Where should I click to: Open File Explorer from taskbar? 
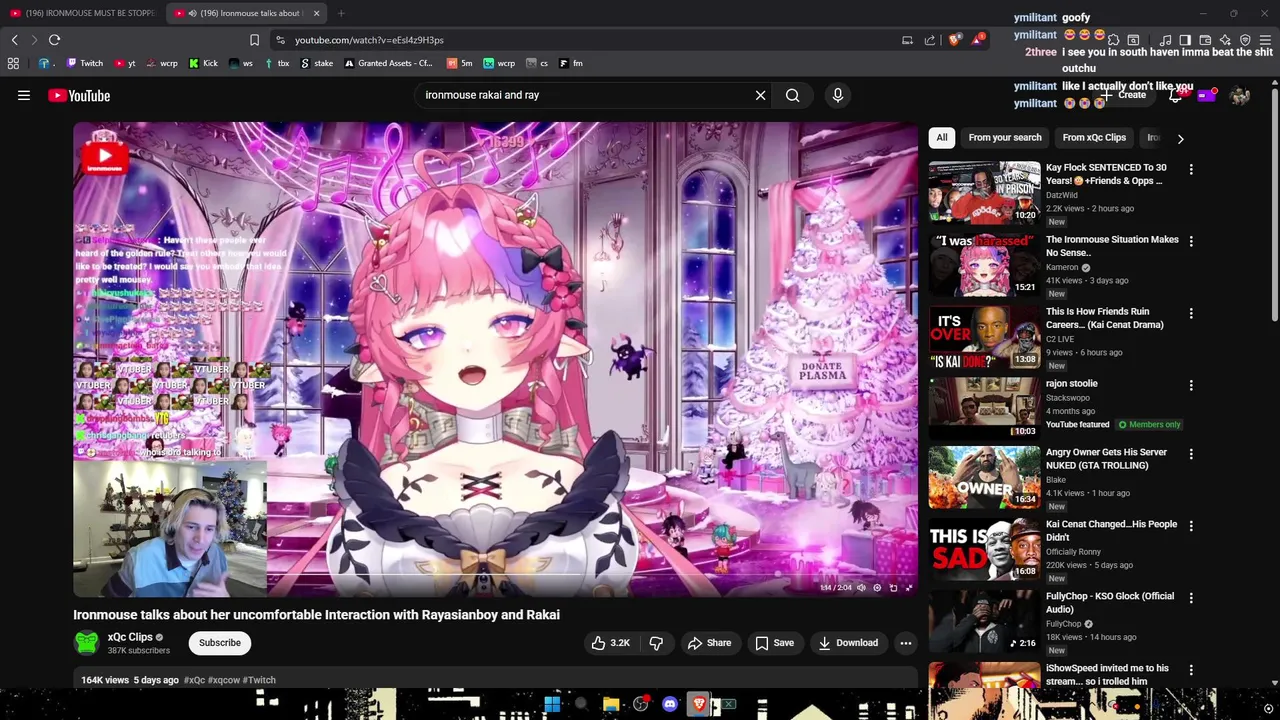point(611,704)
